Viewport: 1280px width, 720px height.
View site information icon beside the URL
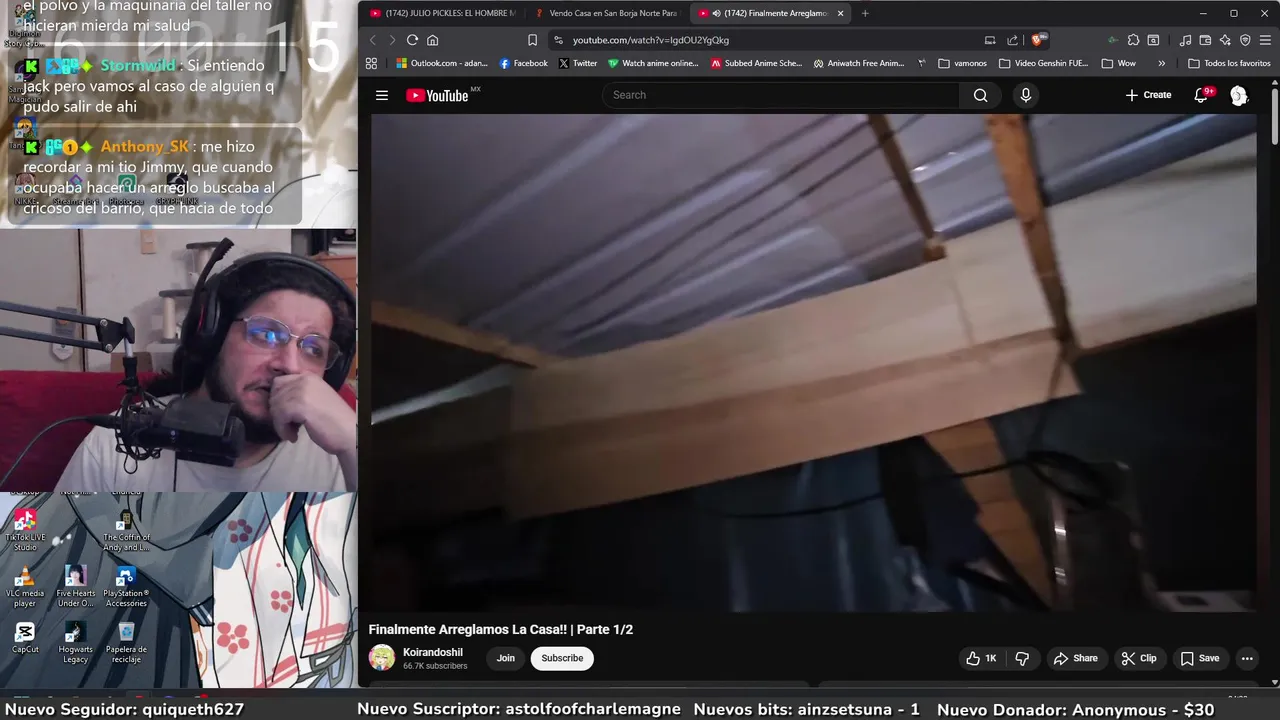558,40
